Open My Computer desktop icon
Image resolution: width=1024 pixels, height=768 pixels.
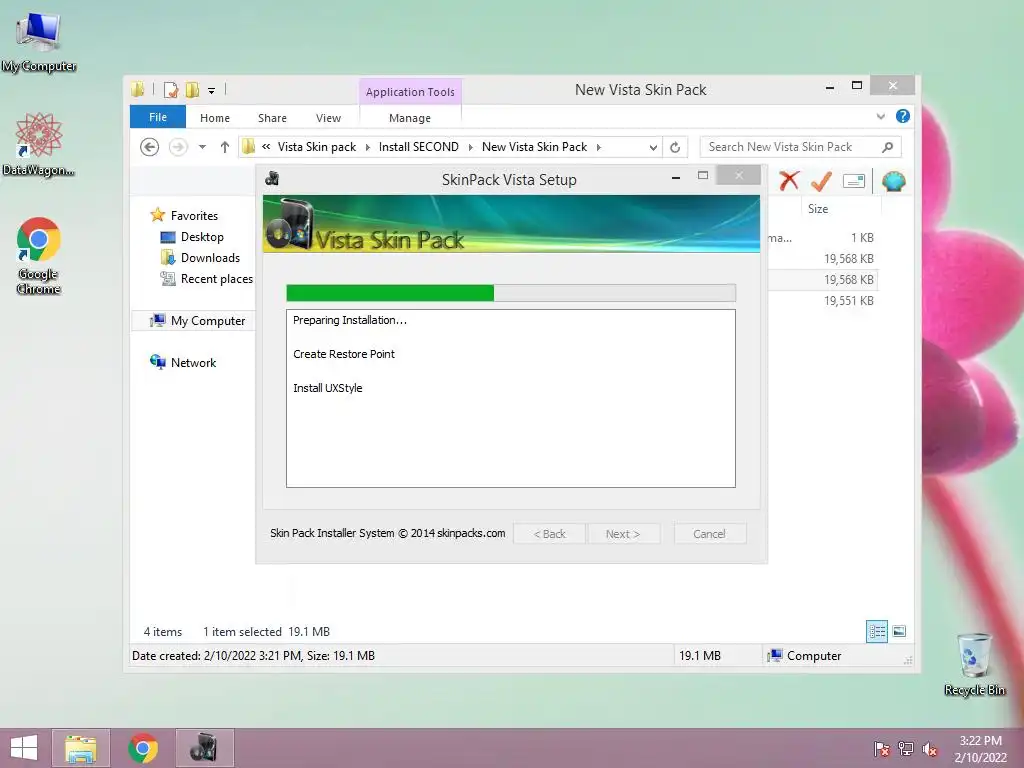pyautogui.click(x=39, y=42)
